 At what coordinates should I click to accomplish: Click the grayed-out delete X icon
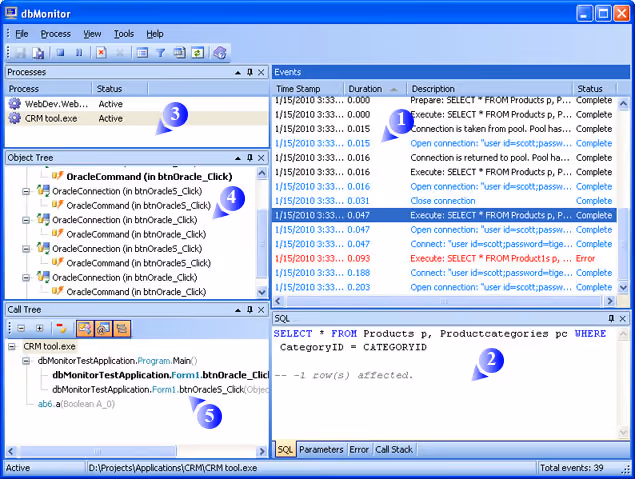tap(120, 53)
